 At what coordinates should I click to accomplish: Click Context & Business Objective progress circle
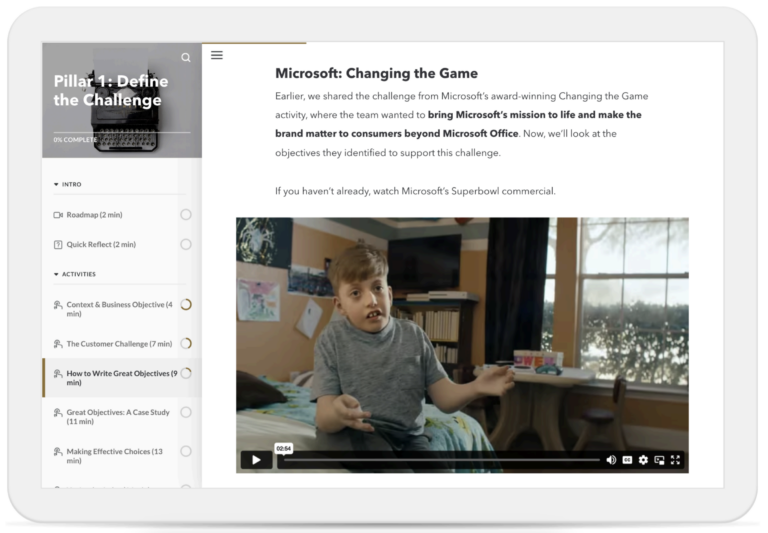186,305
